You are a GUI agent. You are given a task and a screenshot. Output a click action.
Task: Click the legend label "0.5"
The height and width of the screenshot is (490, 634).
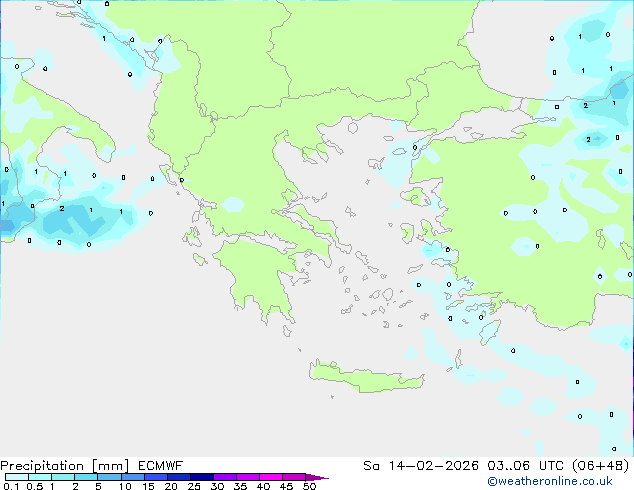click(34, 486)
